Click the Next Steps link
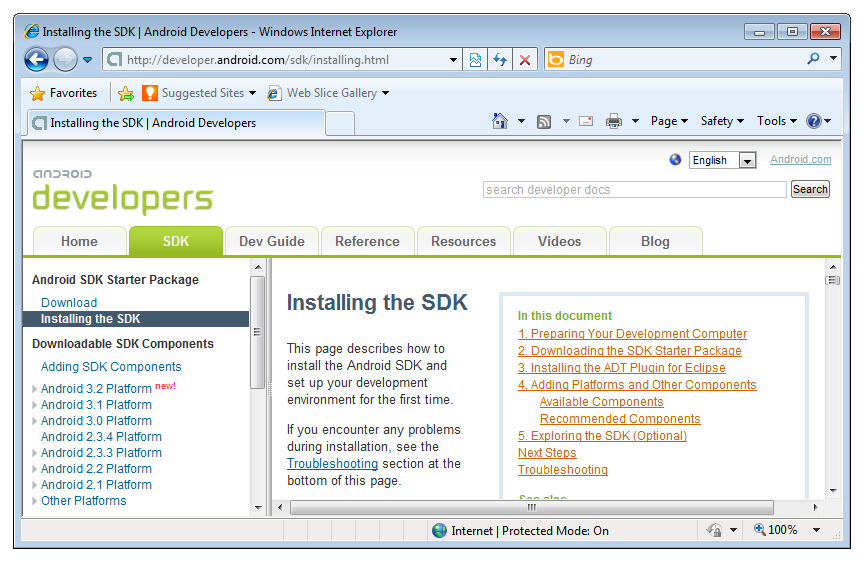This screenshot has width=864, height=563. [547, 453]
